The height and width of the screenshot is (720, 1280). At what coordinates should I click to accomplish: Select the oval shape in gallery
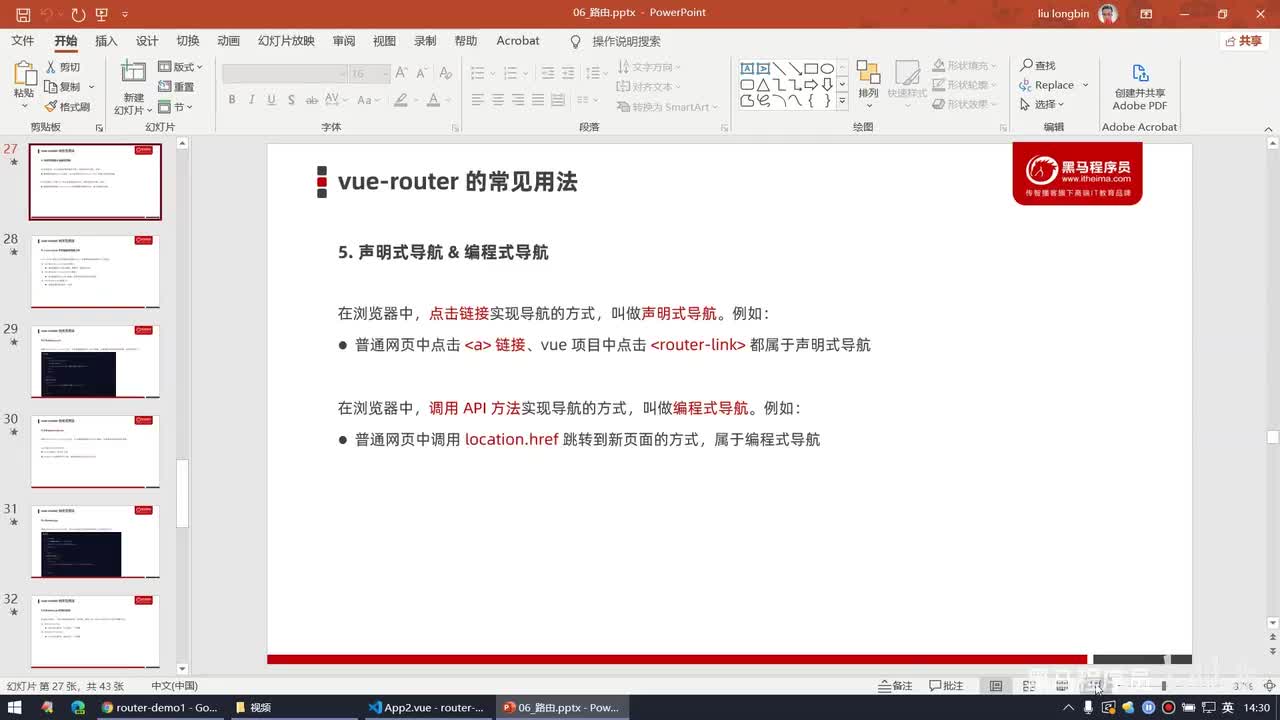tap(827, 69)
